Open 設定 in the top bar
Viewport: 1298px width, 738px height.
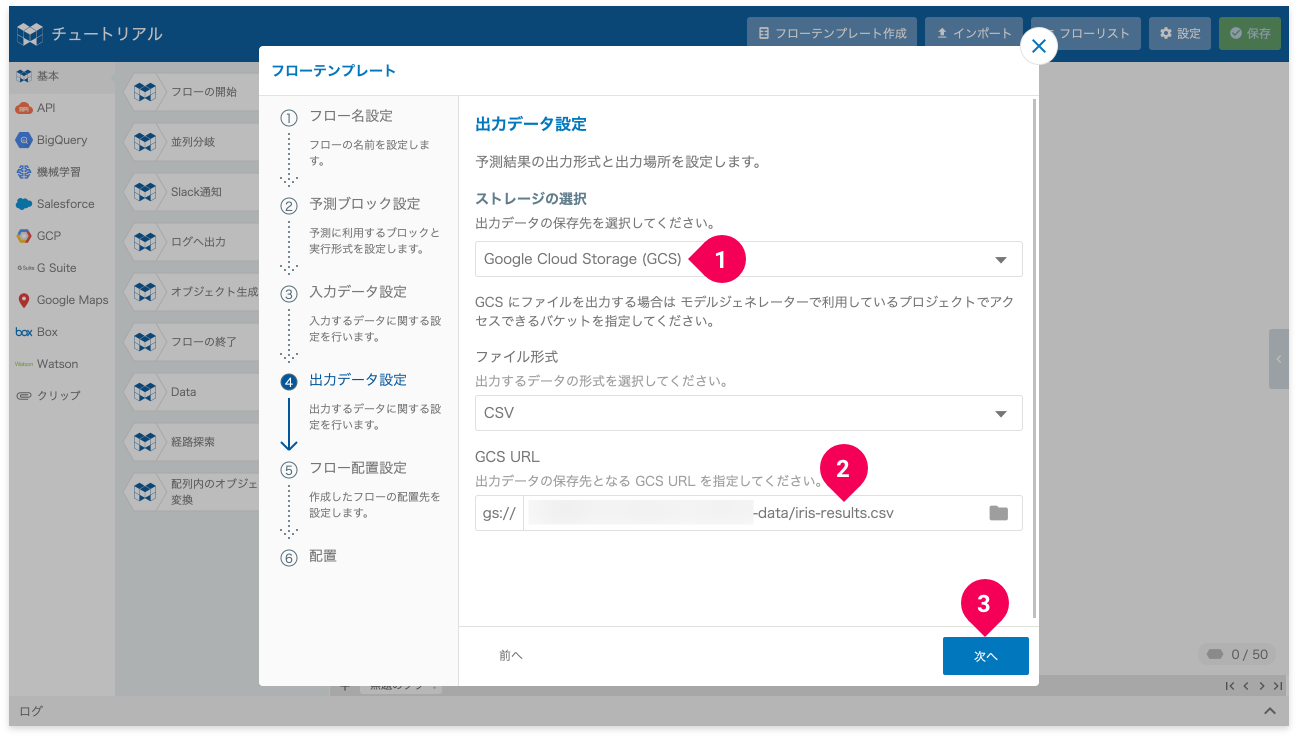click(1180, 33)
